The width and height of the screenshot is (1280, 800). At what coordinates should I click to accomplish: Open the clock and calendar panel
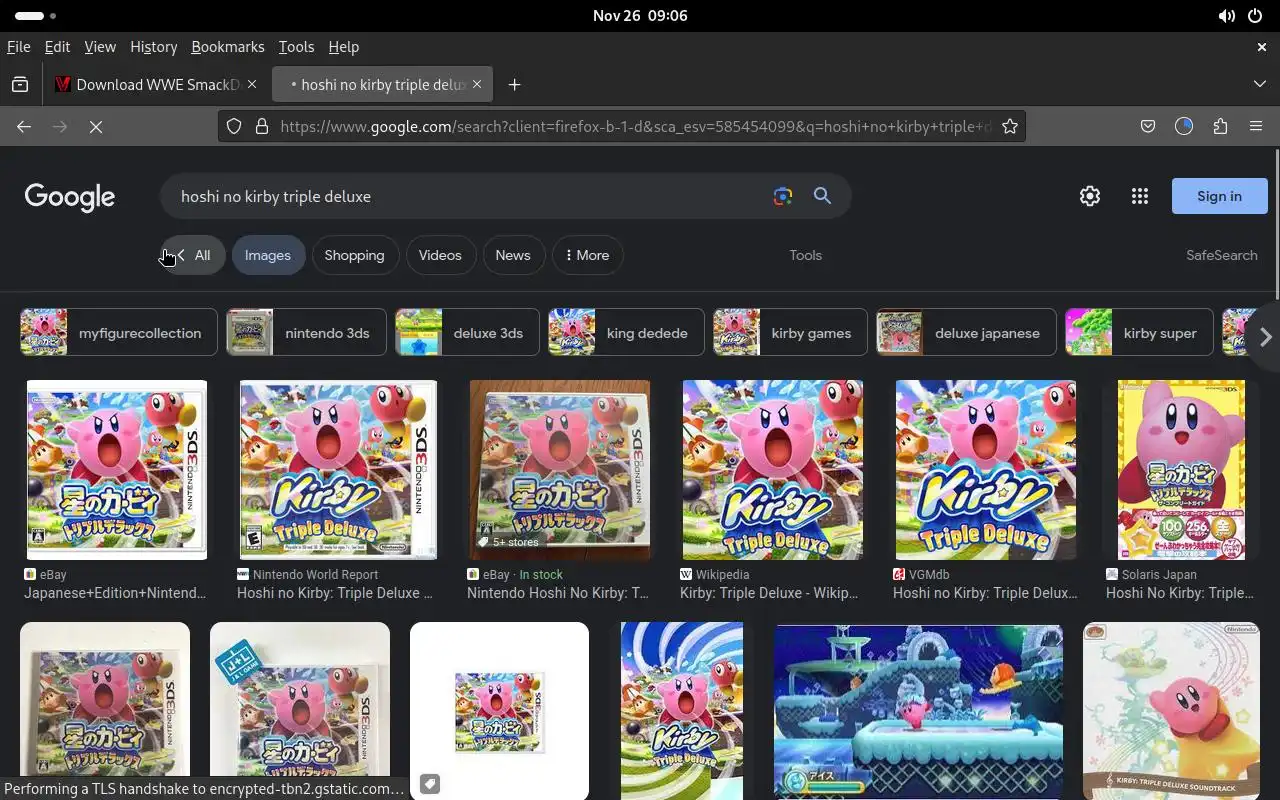640,16
